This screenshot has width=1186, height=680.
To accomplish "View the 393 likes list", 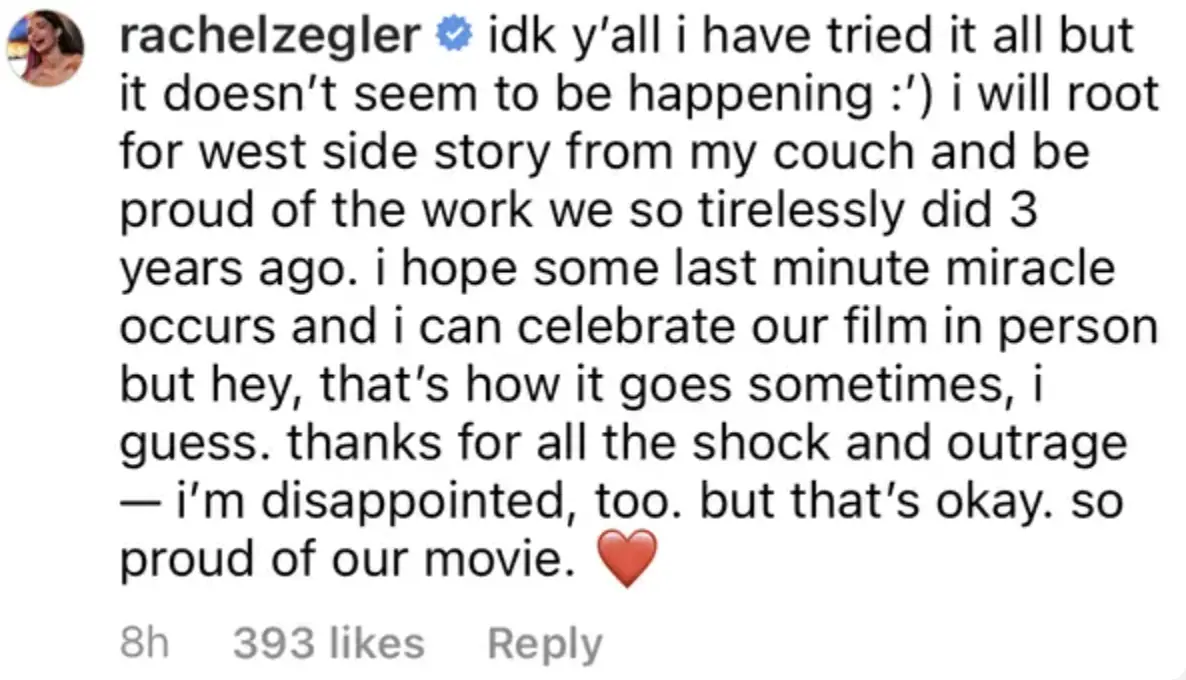I will pos(328,643).
